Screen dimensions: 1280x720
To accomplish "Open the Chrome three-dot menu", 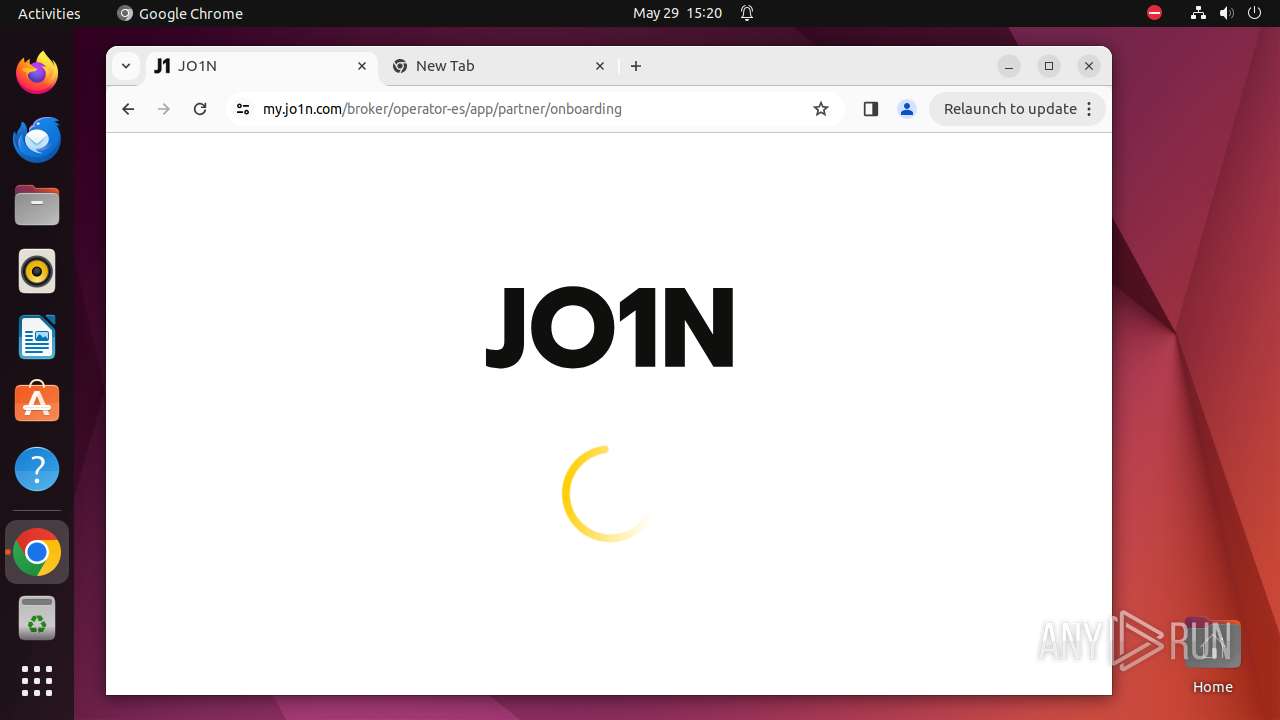I will (1089, 109).
